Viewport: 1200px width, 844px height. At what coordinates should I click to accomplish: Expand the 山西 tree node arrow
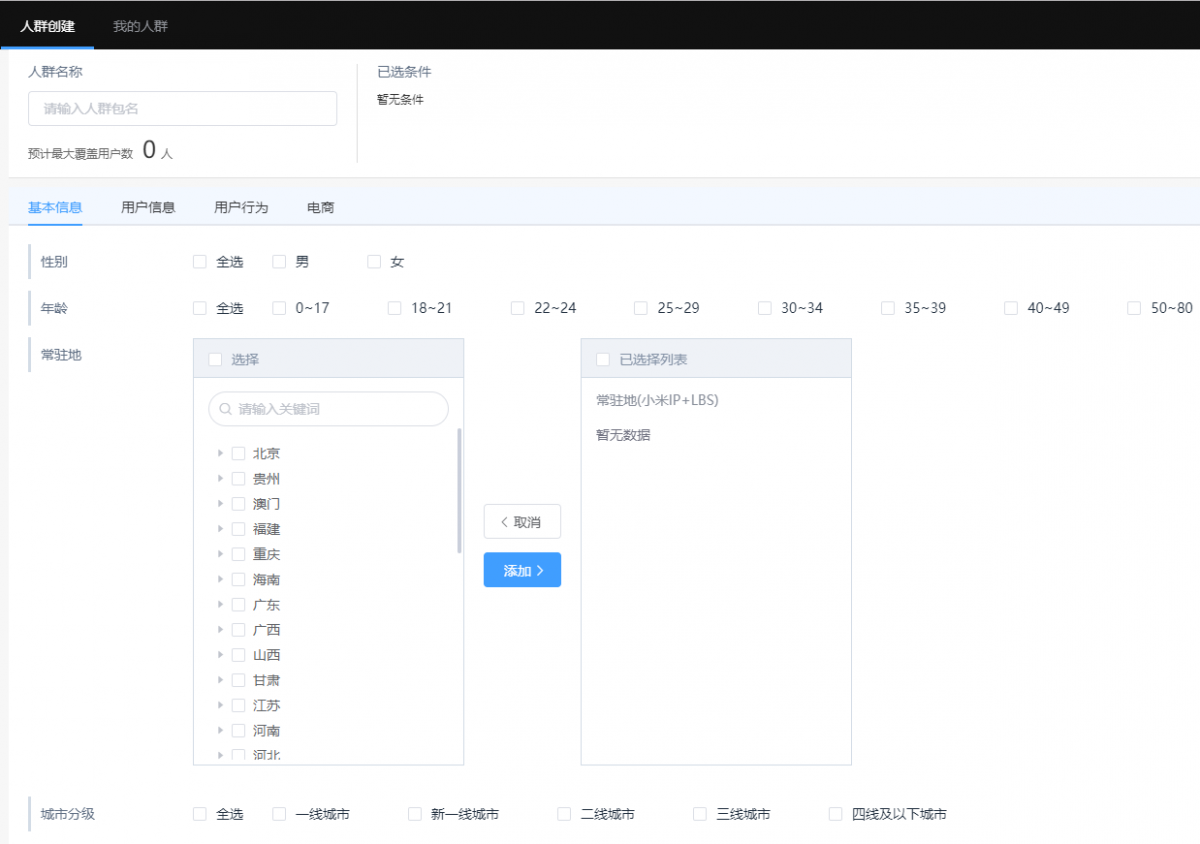click(220, 655)
